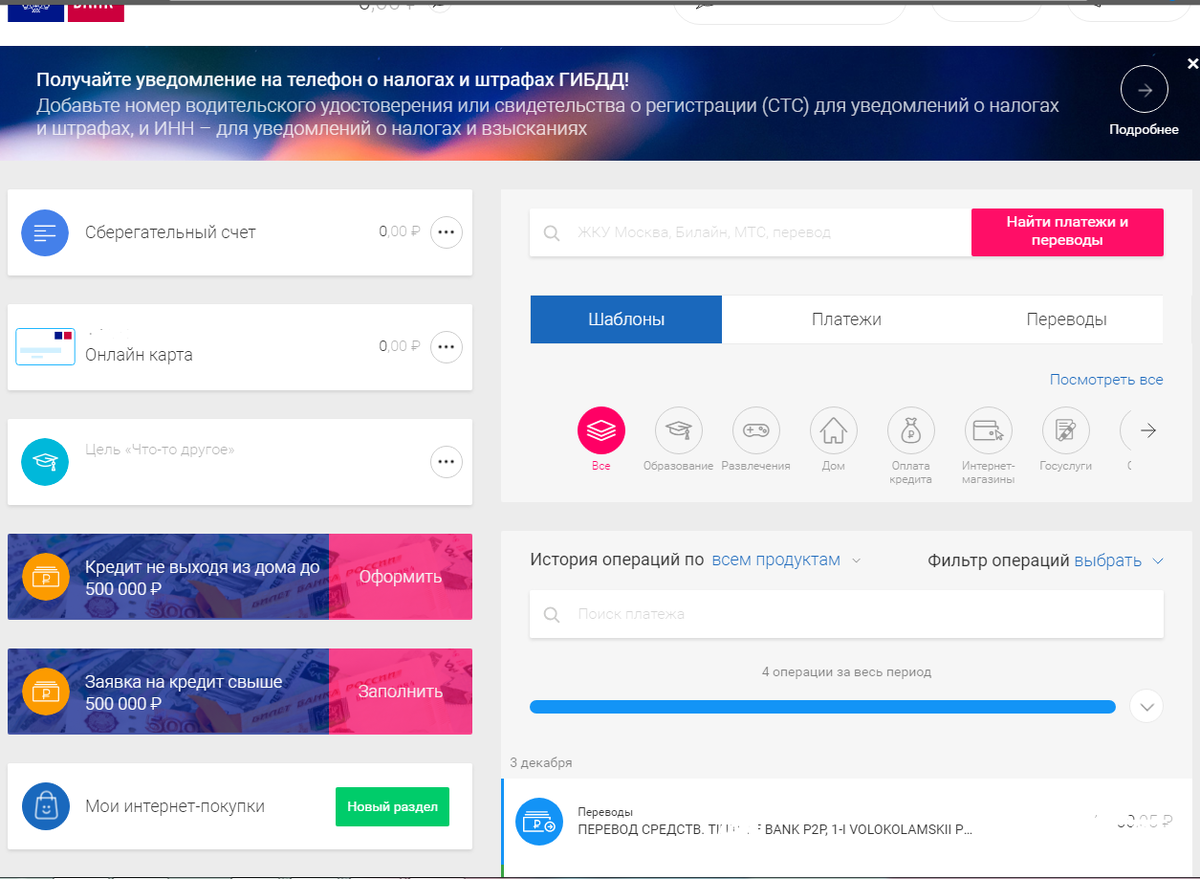Open options for Цель «Что-то другое»
Image resolution: width=1200 pixels, height=879 pixels.
point(446,462)
